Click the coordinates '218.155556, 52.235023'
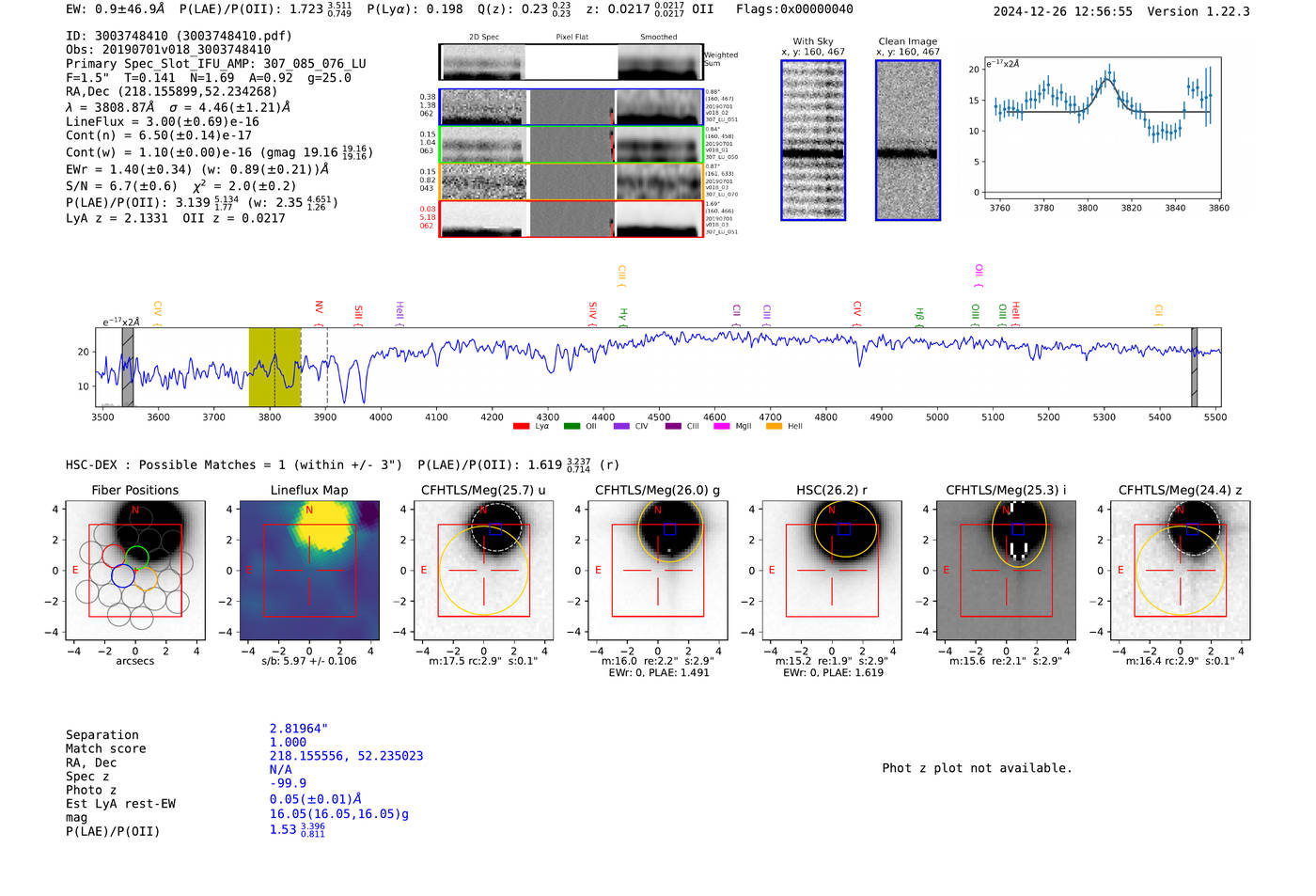 (346, 756)
